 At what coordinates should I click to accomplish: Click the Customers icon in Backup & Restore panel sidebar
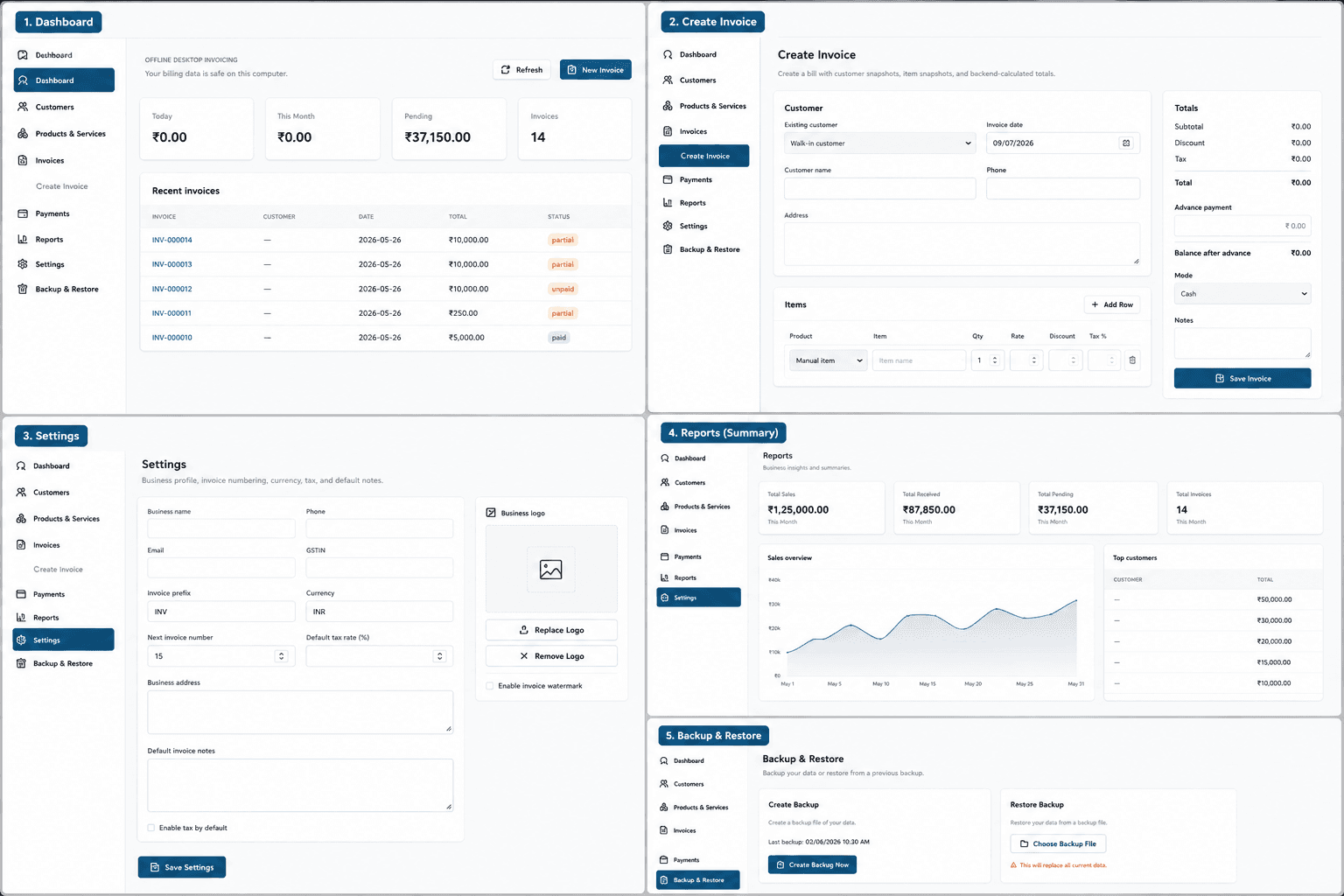coord(663,784)
